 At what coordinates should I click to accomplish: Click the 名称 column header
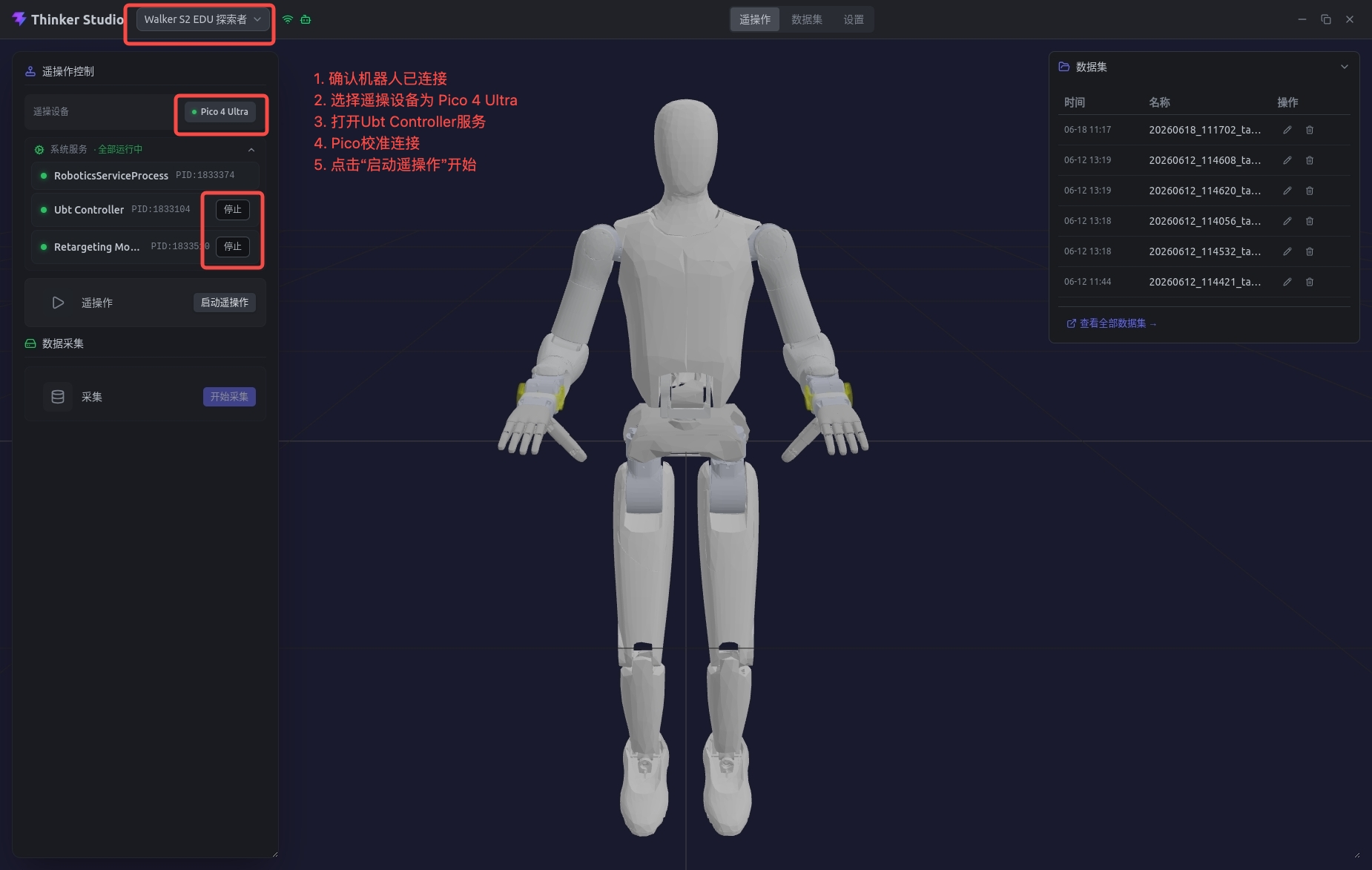(x=1159, y=102)
